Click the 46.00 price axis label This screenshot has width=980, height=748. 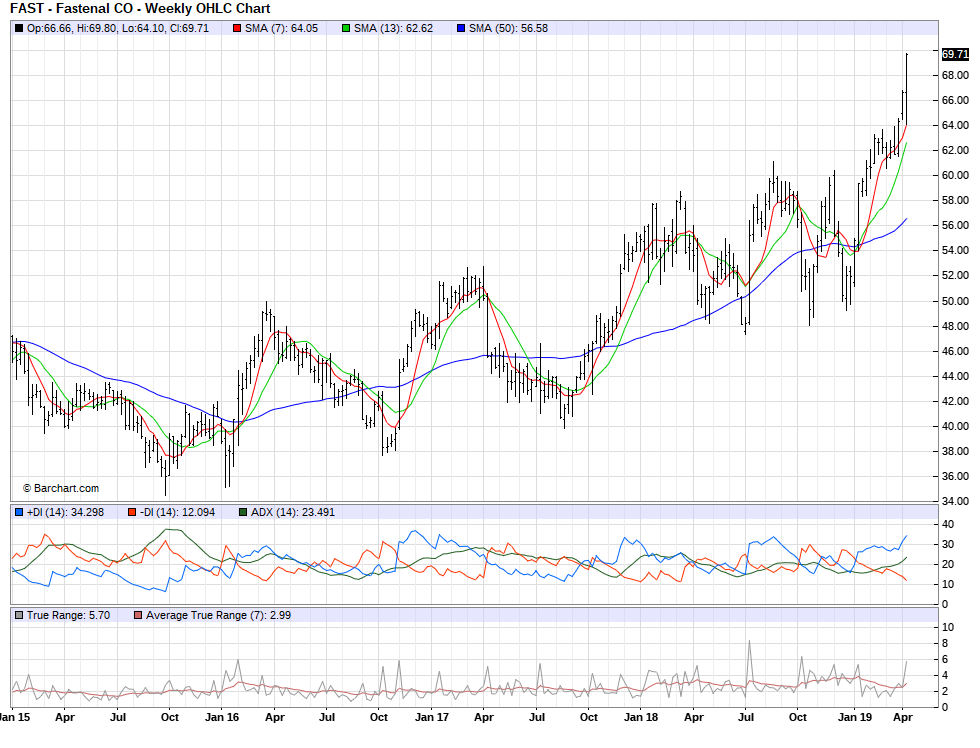coord(955,351)
